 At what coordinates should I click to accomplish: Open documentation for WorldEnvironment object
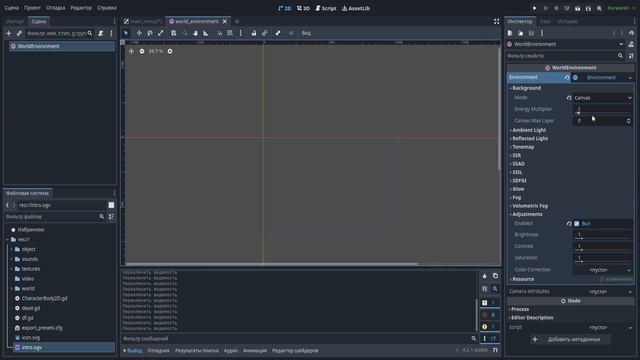(631, 44)
